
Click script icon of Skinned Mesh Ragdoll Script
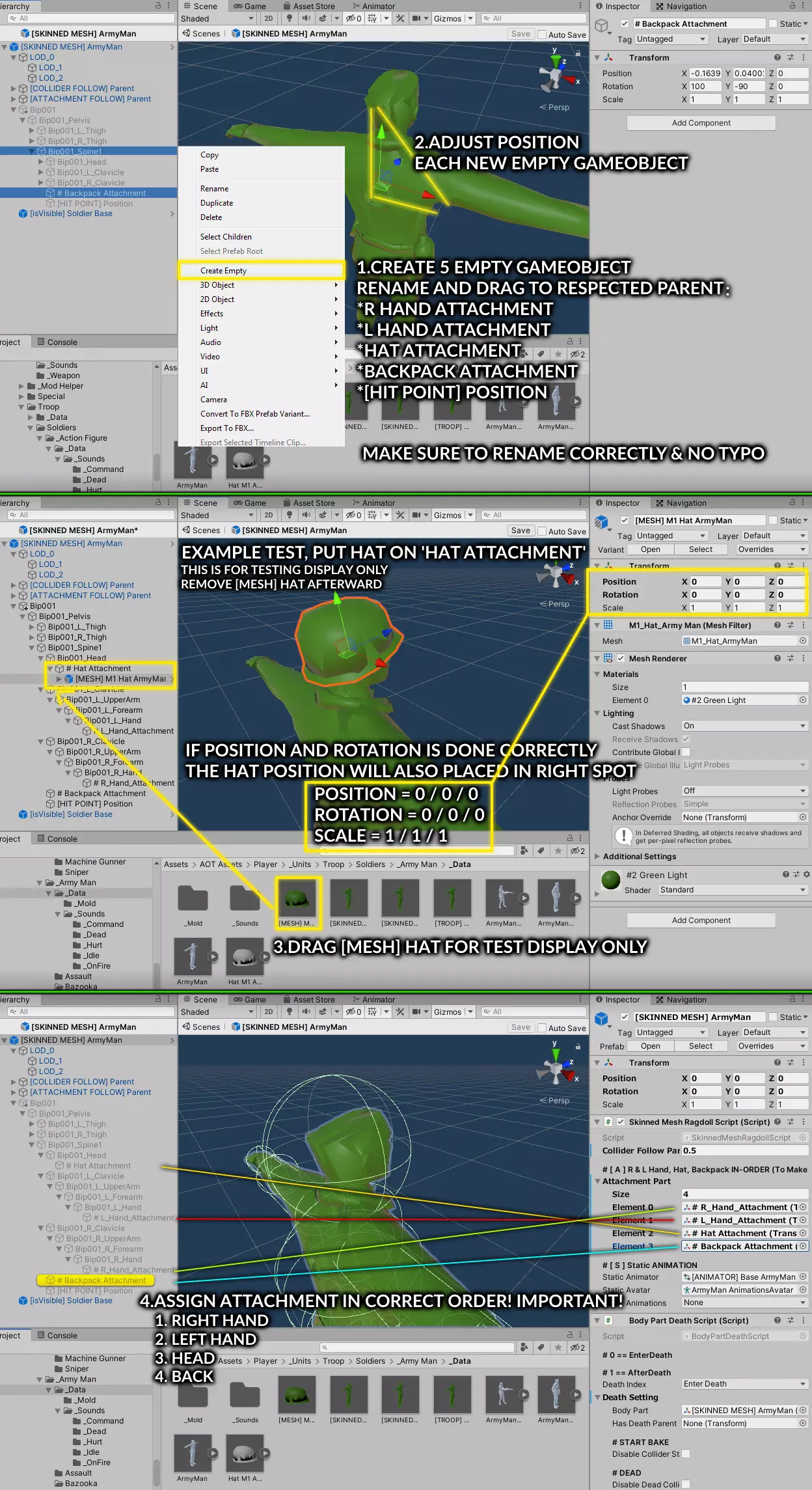point(608,1122)
